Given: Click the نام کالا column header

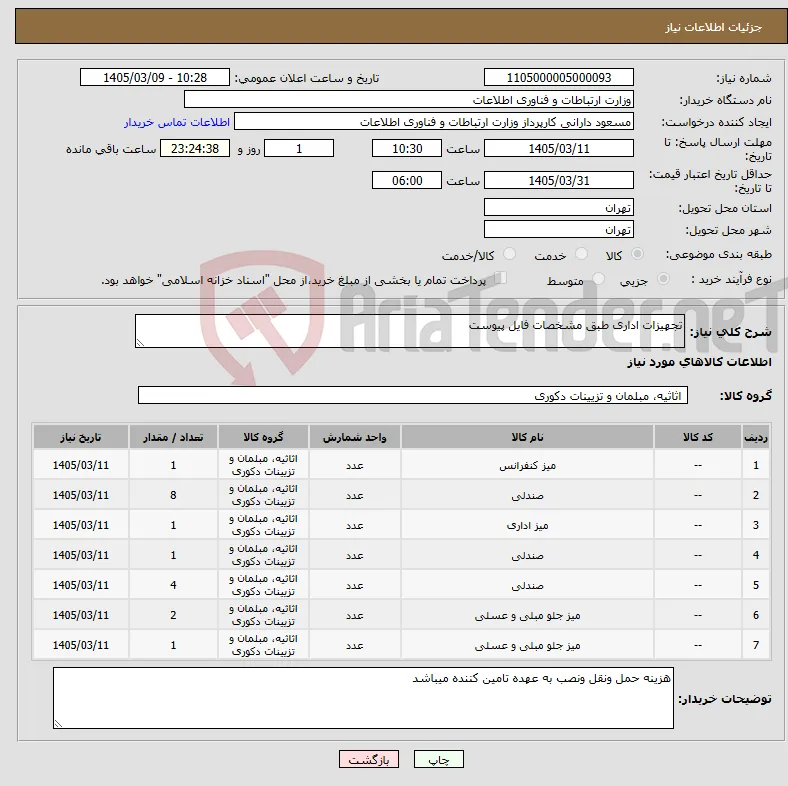Looking at the screenshot, I should tap(527, 437).
